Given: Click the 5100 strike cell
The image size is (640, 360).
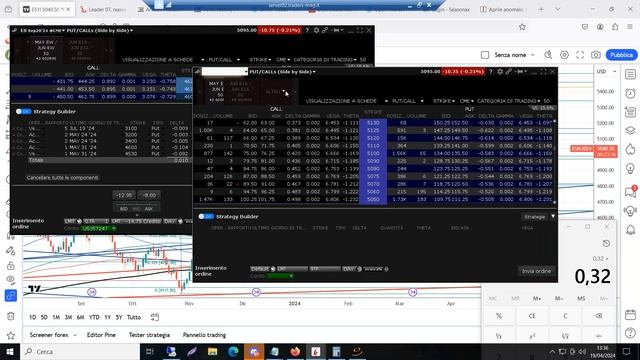Looking at the screenshot, I should coord(373,153).
